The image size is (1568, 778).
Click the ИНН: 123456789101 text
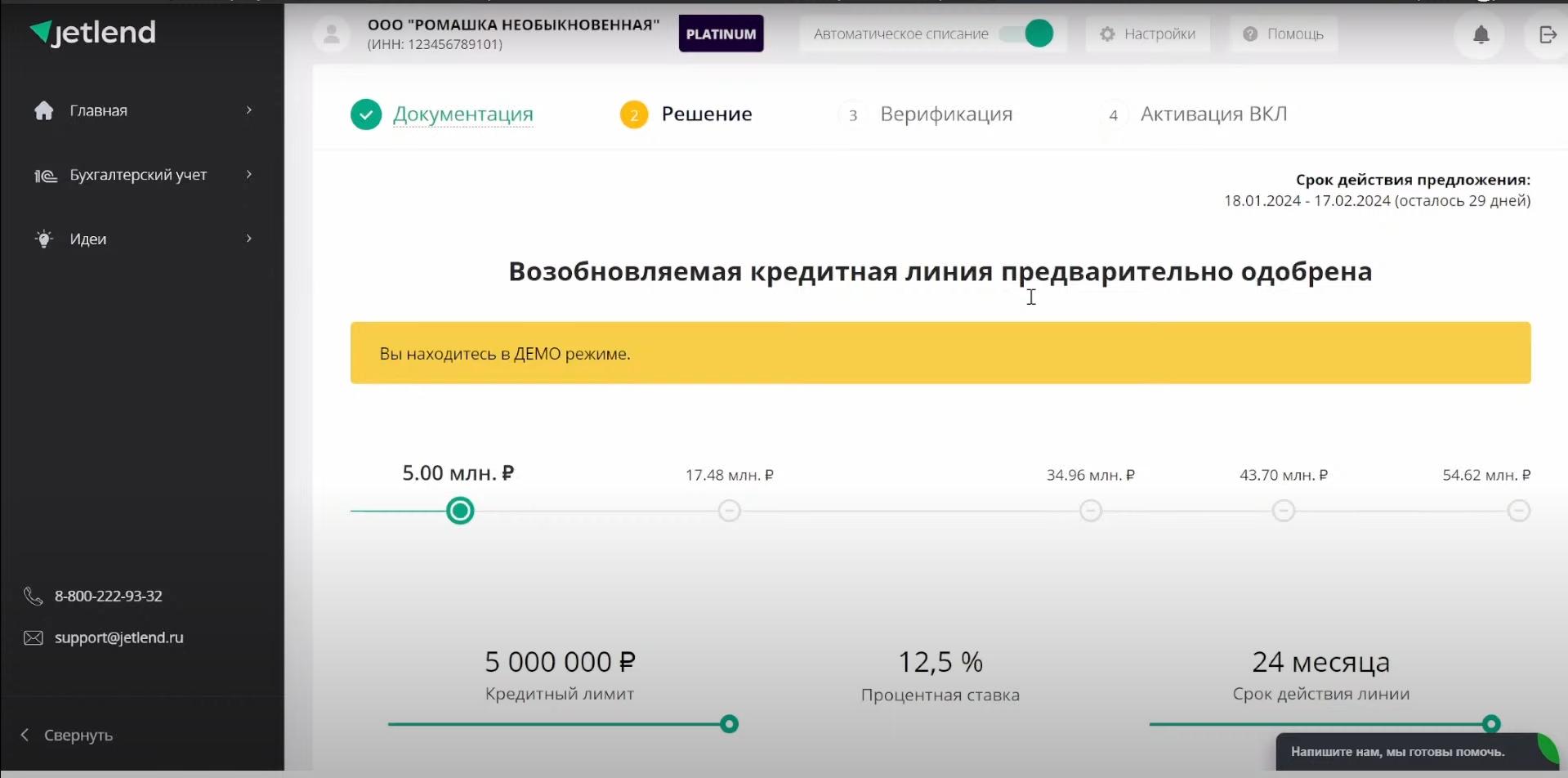435,44
